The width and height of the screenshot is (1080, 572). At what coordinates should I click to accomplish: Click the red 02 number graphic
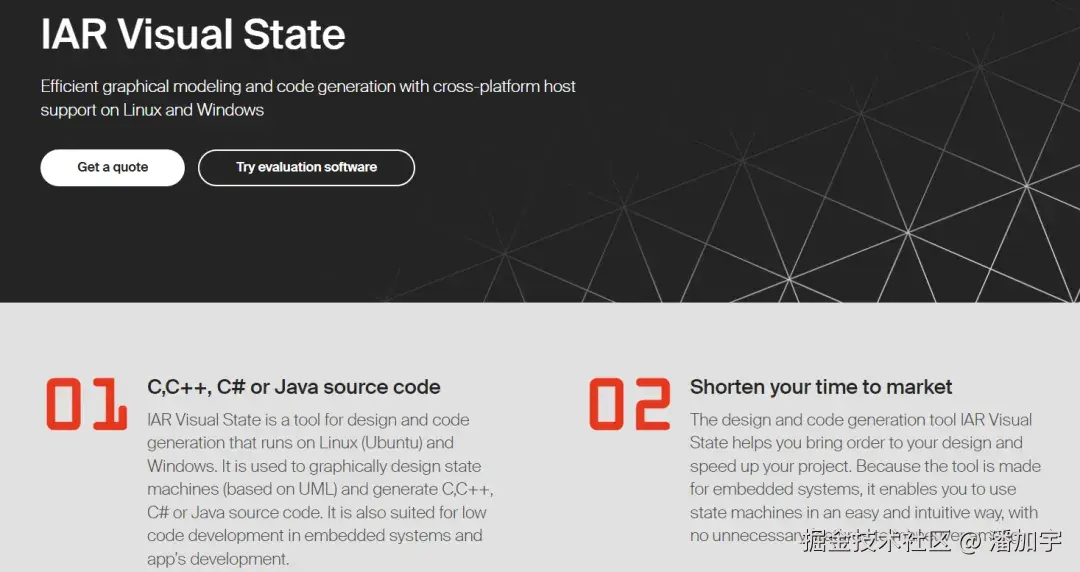point(630,404)
